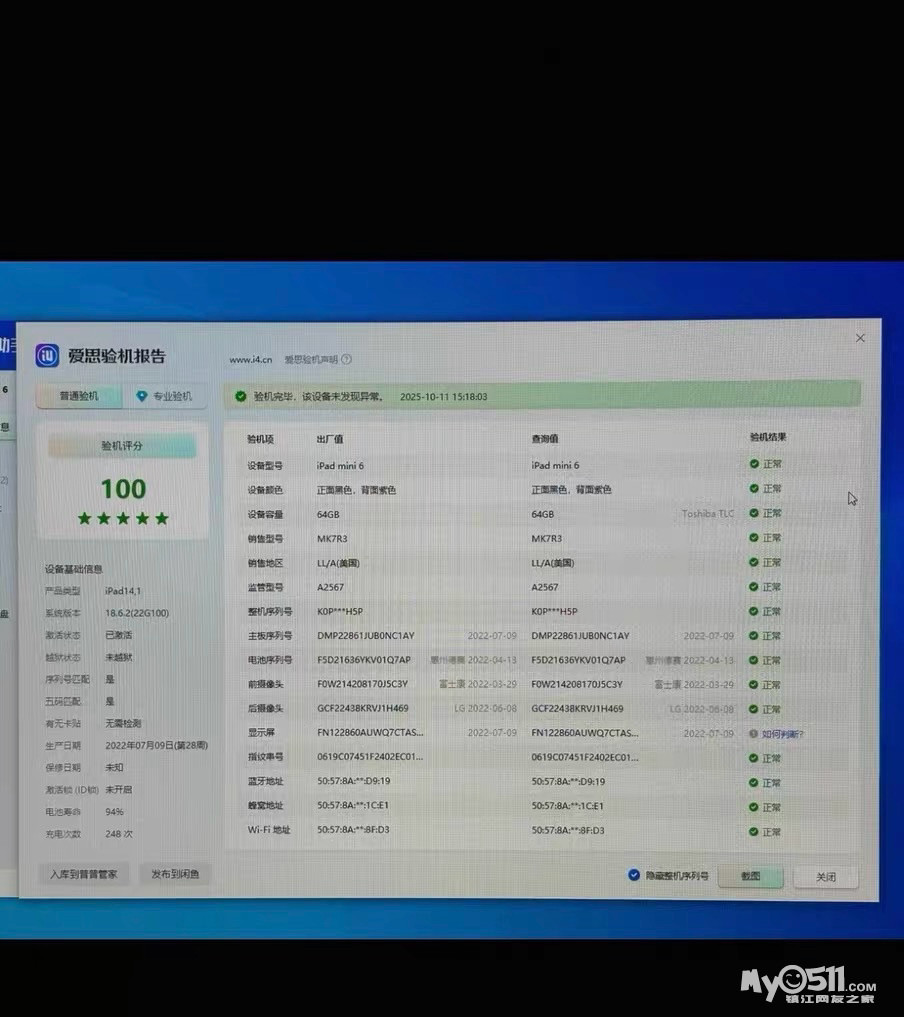Uncheck the 隐藏整机序列号 checkbox
Image resolution: width=904 pixels, height=1017 pixels.
(x=633, y=875)
